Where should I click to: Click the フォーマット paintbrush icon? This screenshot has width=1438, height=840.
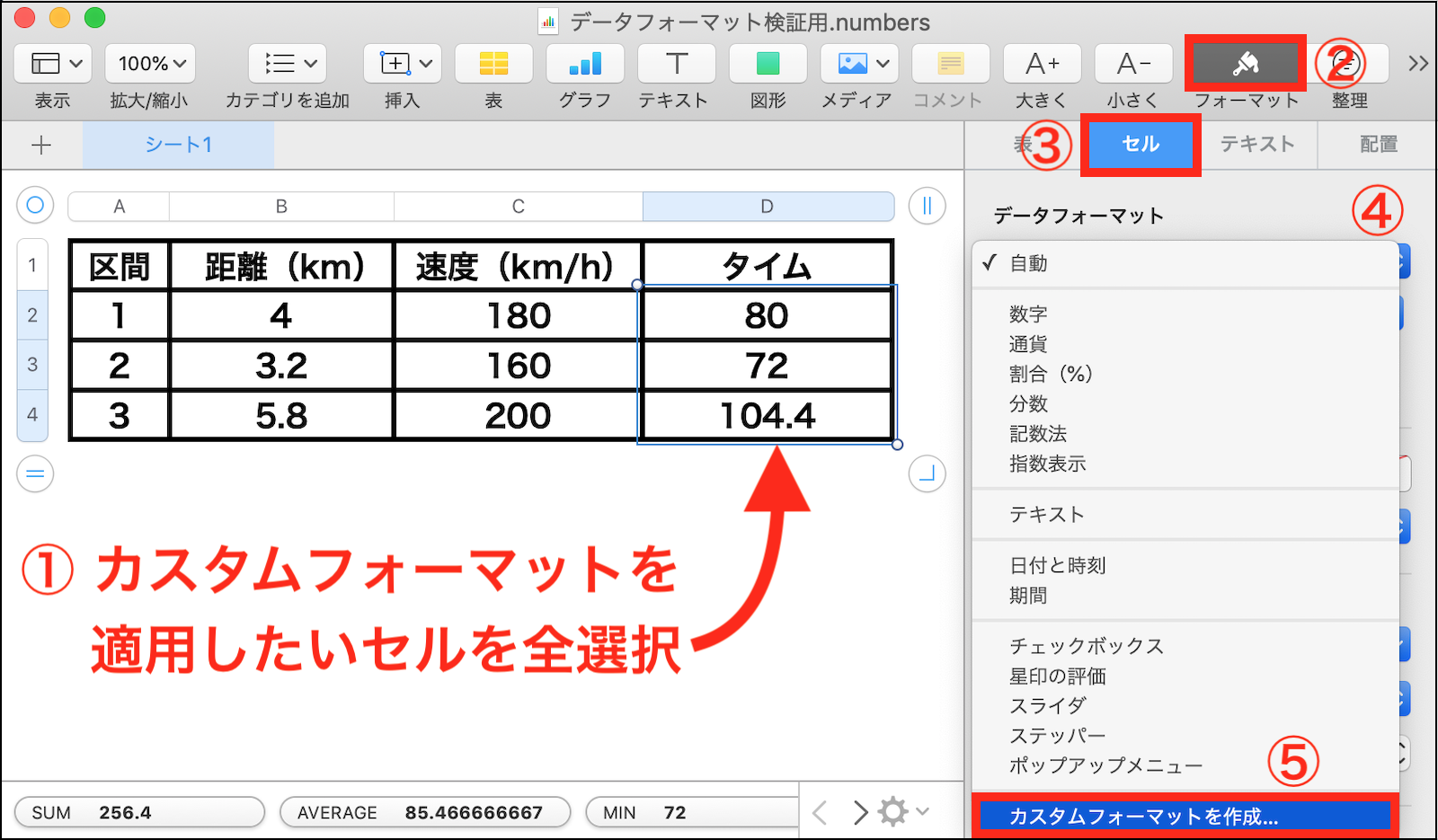1245,64
